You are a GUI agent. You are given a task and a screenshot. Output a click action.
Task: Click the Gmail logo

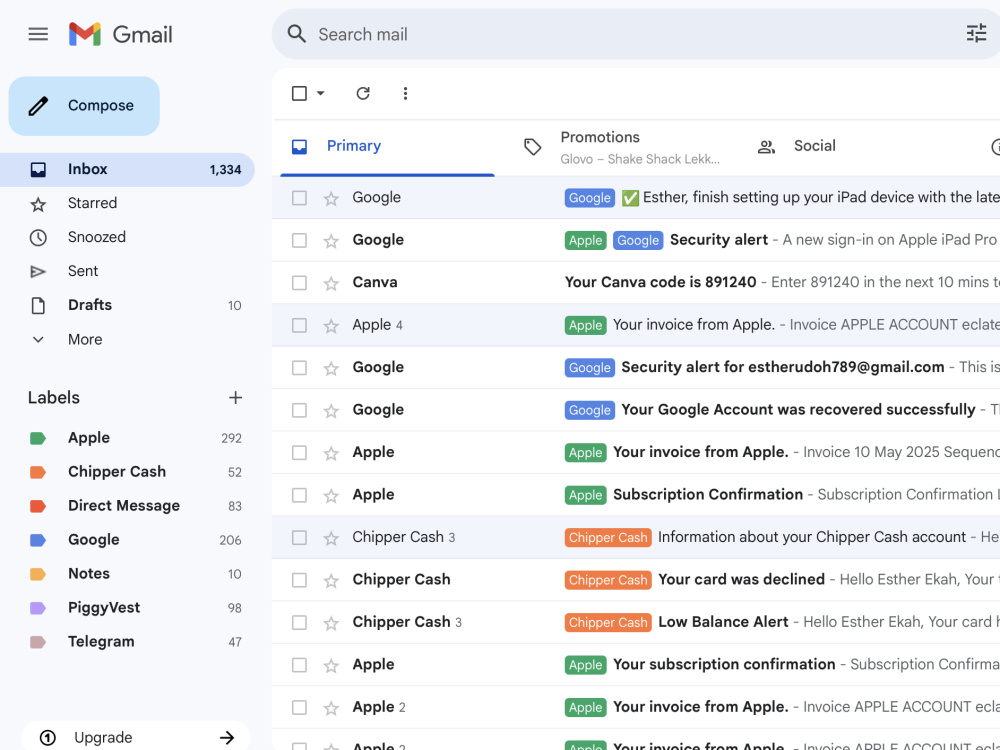coord(121,34)
